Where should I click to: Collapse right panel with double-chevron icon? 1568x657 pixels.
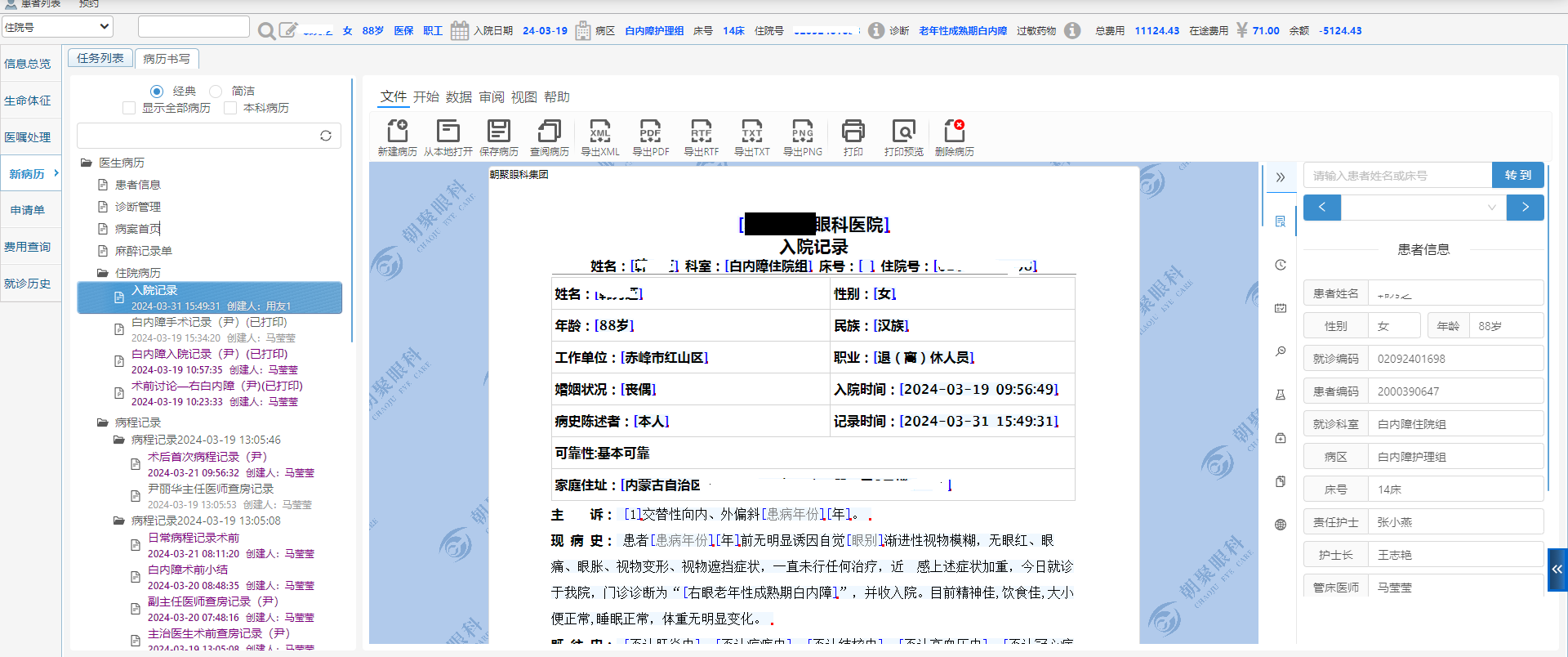pyautogui.click(x=1281, y=177)
